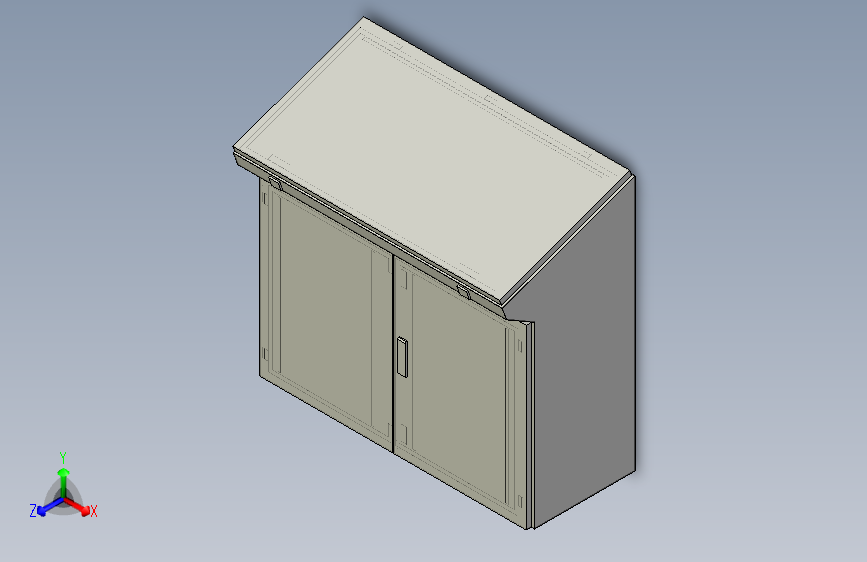Click the green Y axis of the triad
The width and height of the screenshot is (867, 562).
64,482
